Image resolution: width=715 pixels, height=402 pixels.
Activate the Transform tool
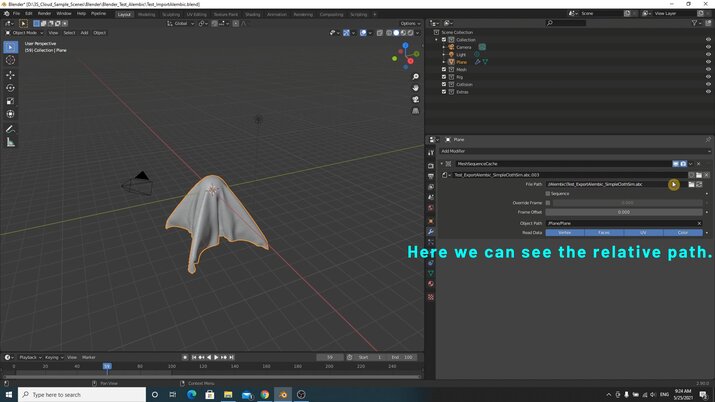(x=10, y=114)
